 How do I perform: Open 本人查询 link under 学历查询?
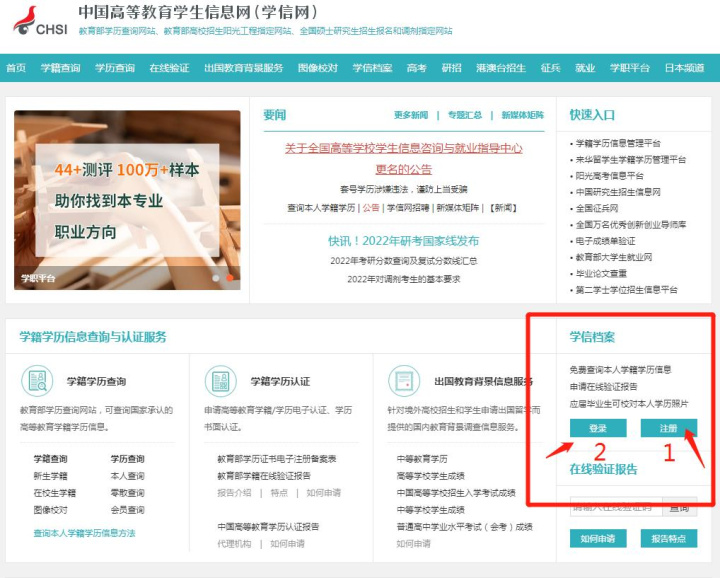point(127,476)
